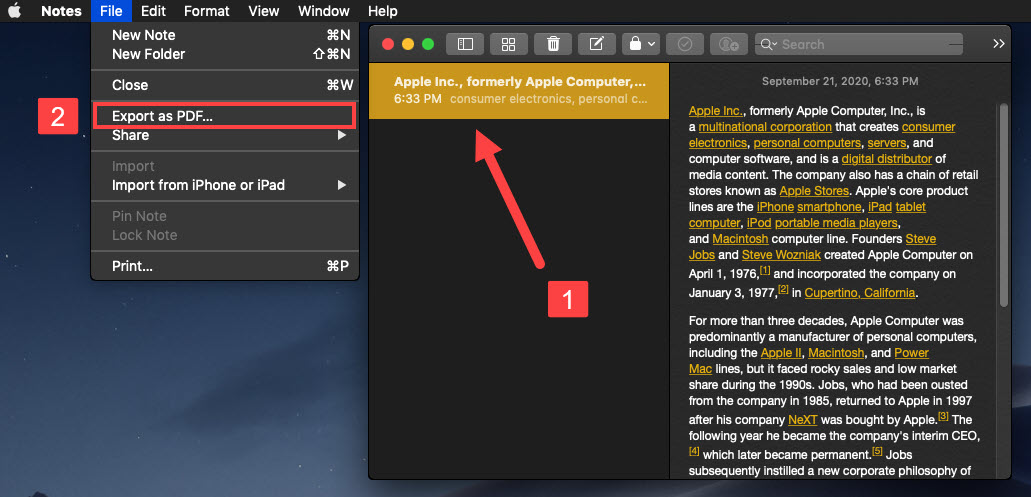Click footnote reference [5]
The width and height of the screenshot is (1031, 497).
tap(877, 450)
